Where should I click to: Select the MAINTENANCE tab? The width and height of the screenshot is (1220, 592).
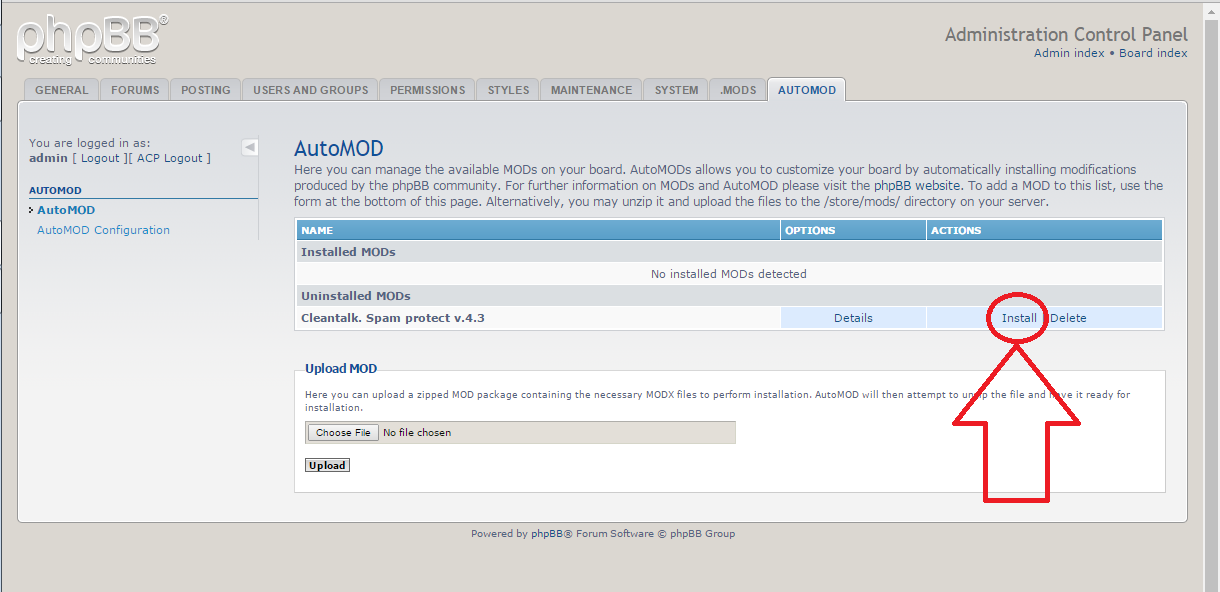(590, 89)
